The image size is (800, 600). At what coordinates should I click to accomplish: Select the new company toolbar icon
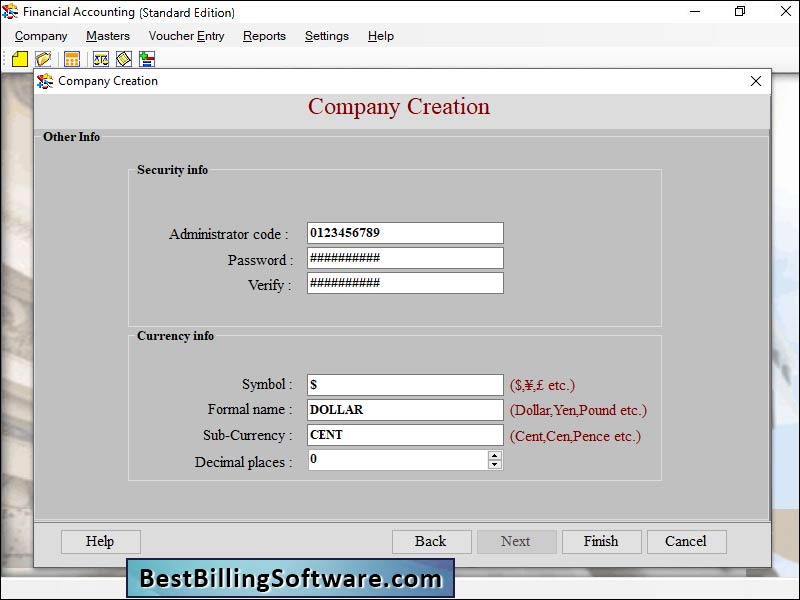point(19,59)
